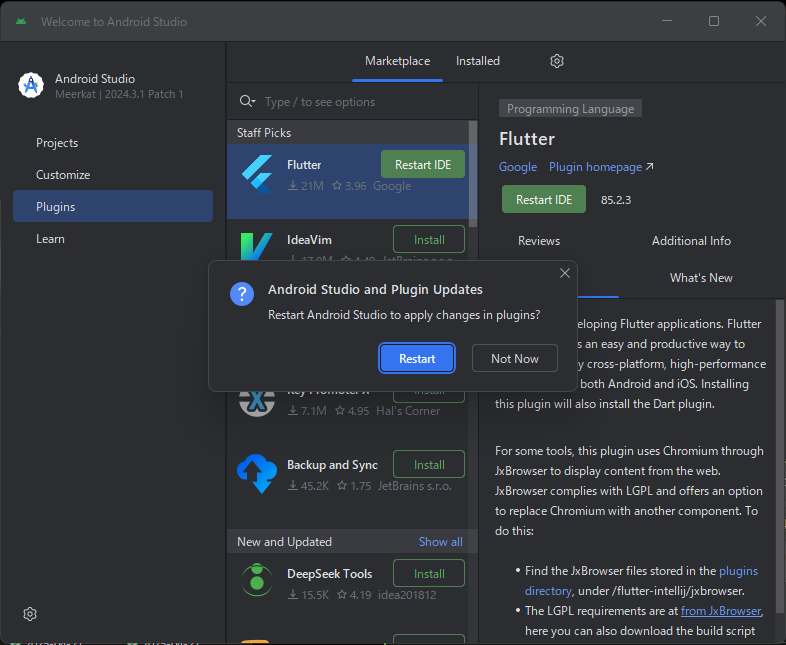Screen dimensions: 786x645
Task: Minimize the Android Studio welcome window
Action: coord(667,21)
